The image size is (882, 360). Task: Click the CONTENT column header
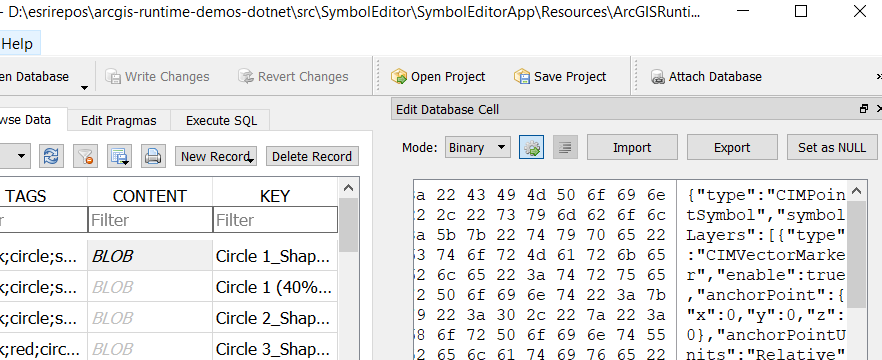[x=150, y=196]
